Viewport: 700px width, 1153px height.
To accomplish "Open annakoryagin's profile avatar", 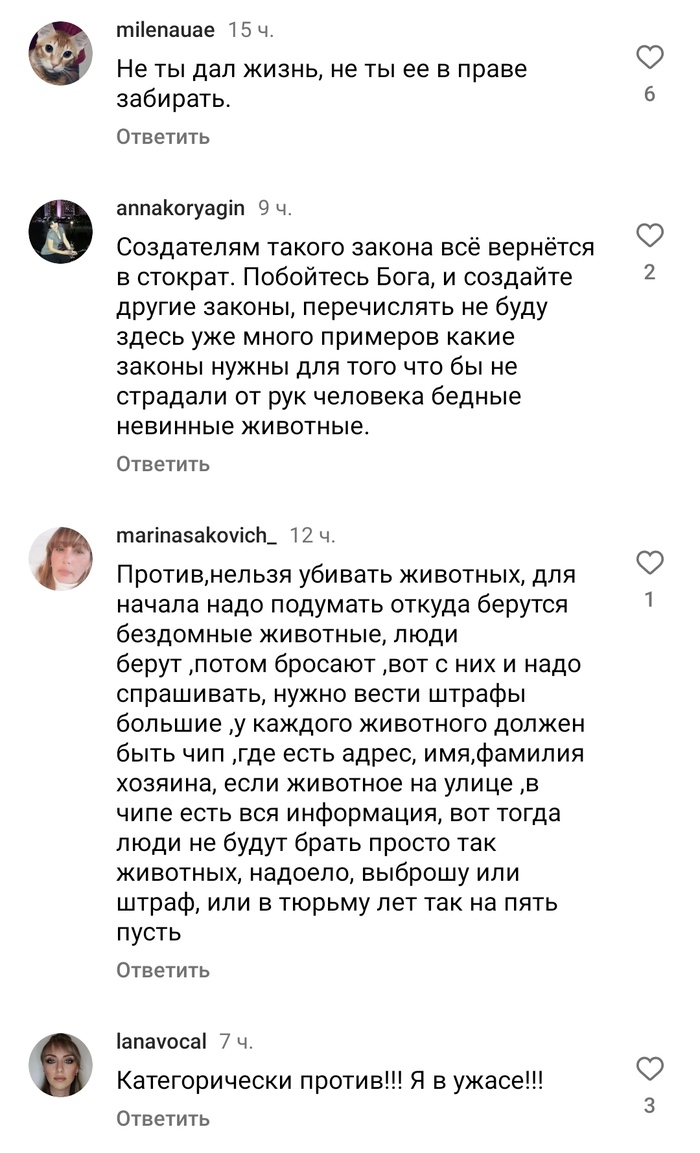I will pos(60,231).
